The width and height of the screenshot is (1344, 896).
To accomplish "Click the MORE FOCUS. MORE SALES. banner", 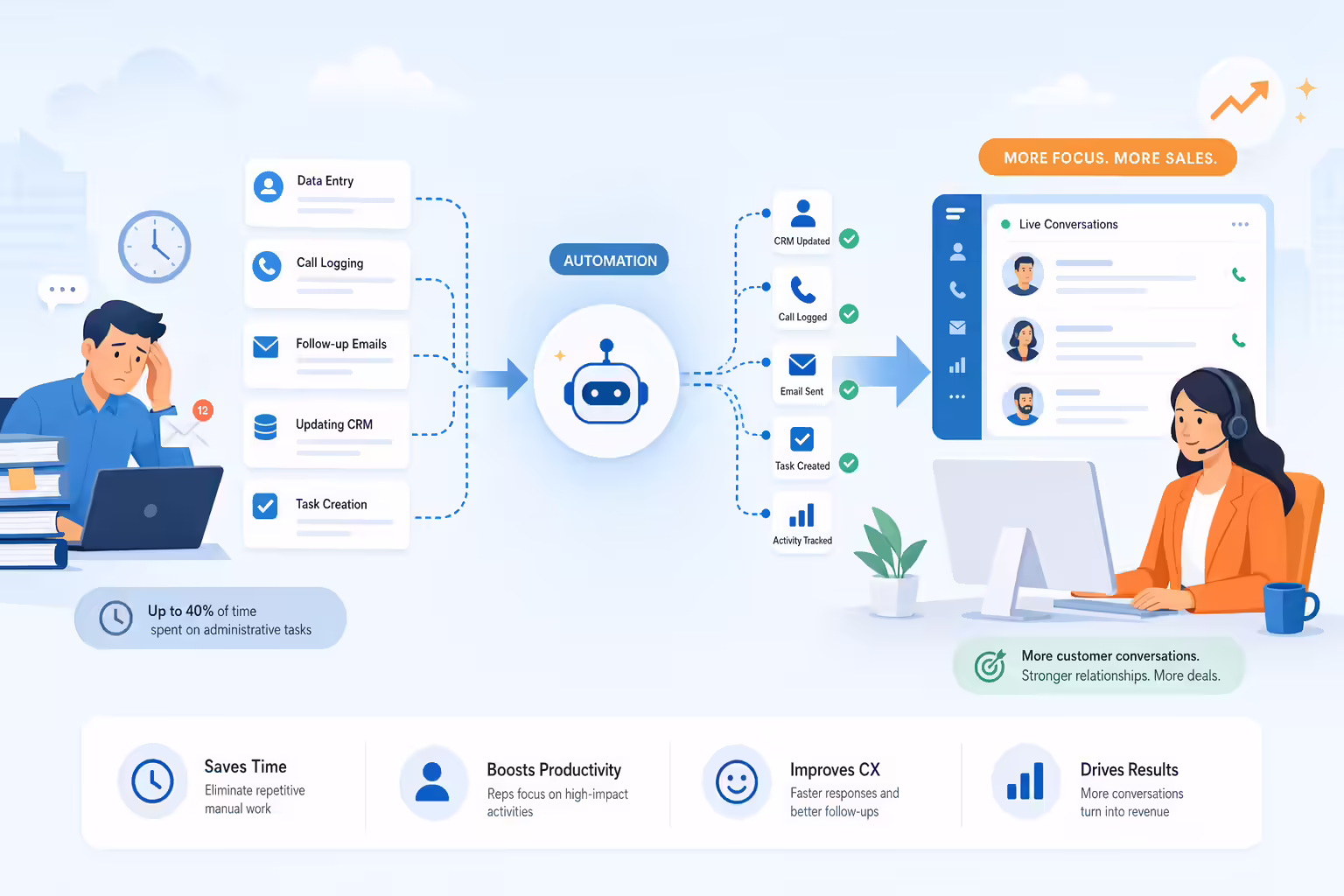I will point(1109,157).
